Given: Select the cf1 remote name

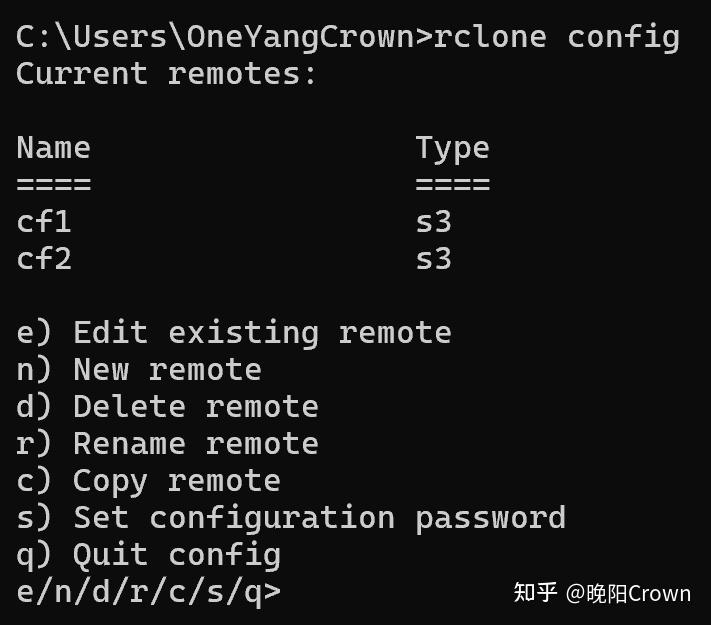Looking at the screenshot, I should click(44, 222).
